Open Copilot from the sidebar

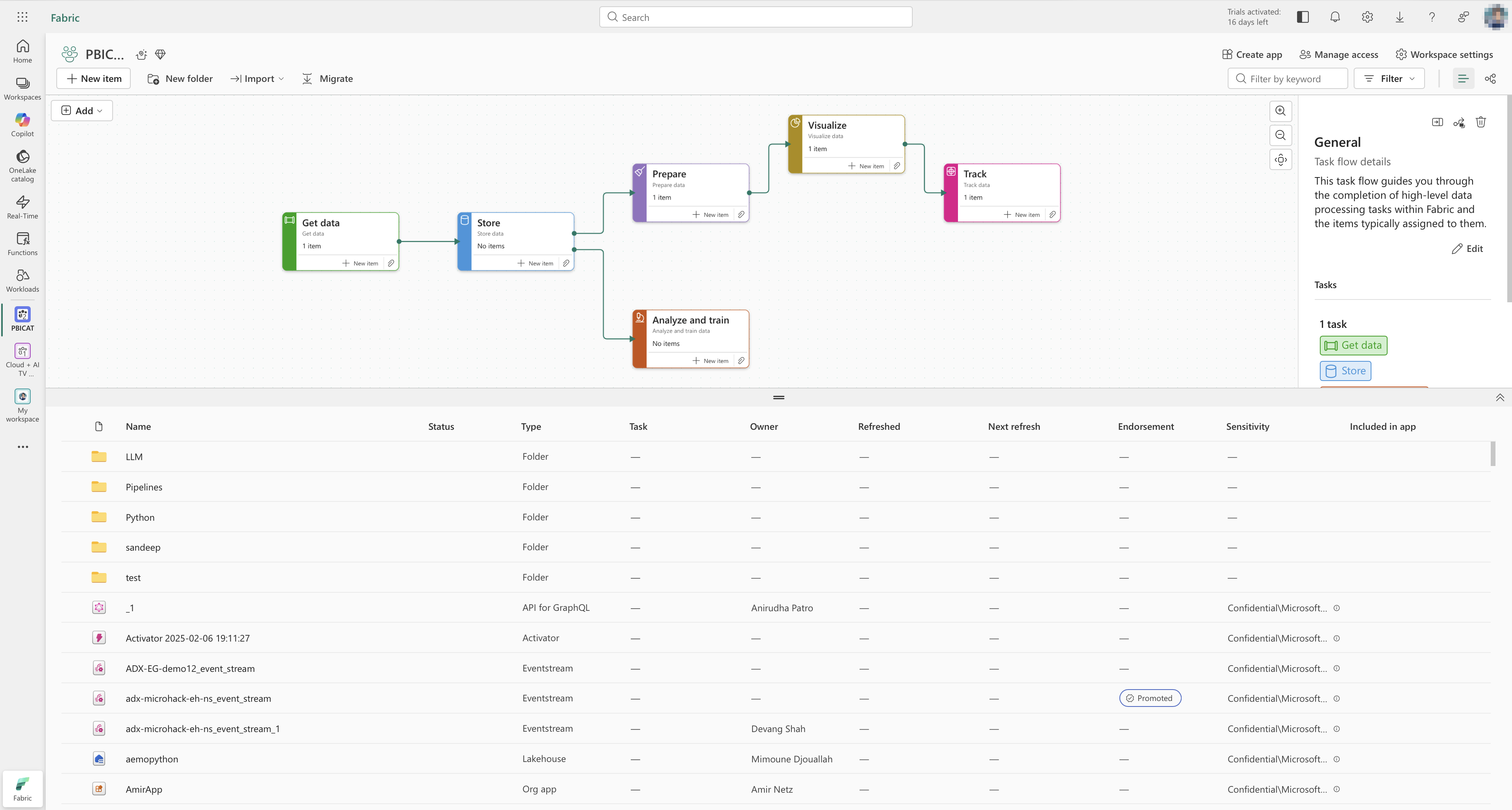click(22, 125)
